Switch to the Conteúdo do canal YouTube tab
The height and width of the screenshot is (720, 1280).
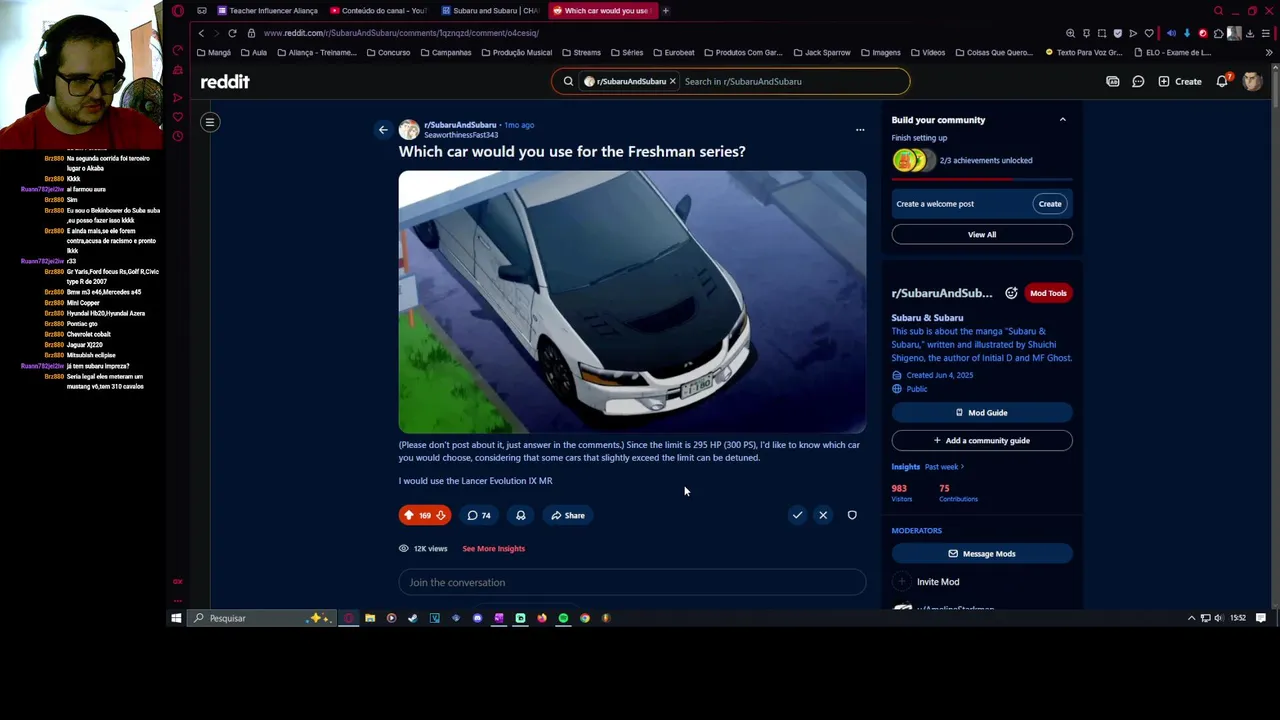click(x=377, y=11)
